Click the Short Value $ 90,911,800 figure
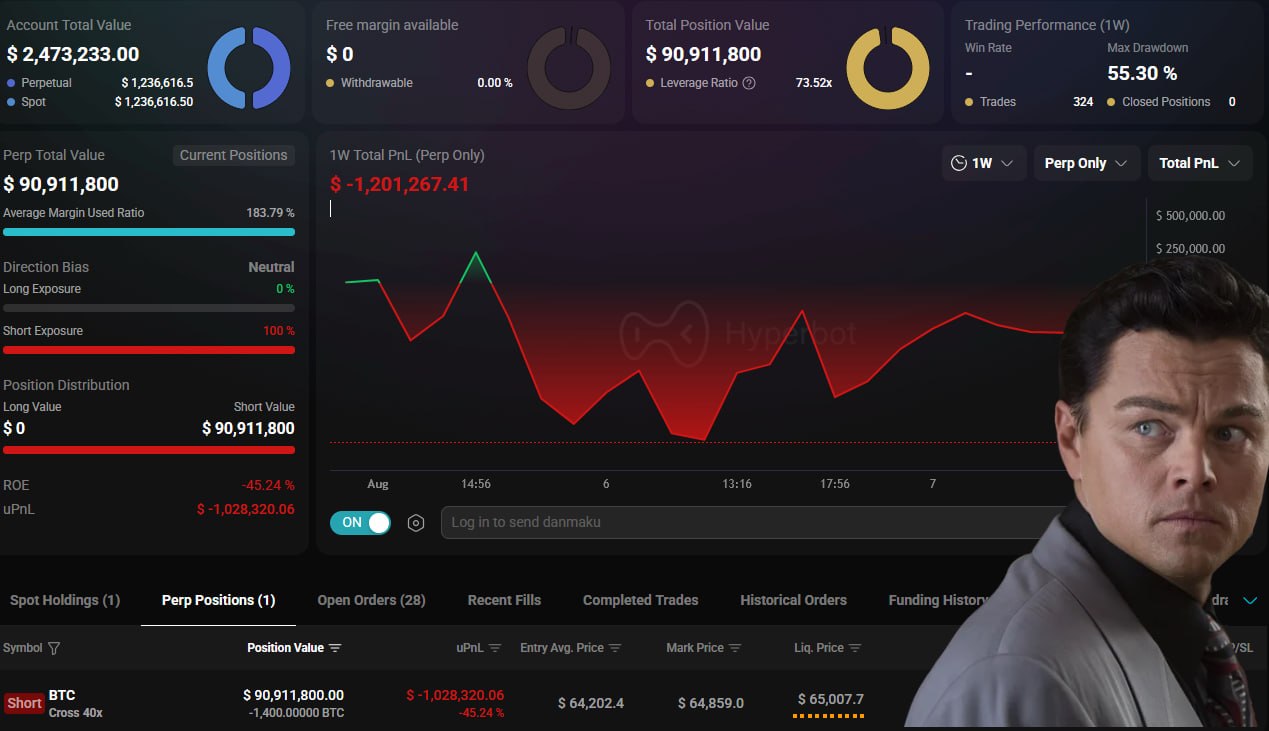Screen dimensions: 1269x731 tap(248, 428)
